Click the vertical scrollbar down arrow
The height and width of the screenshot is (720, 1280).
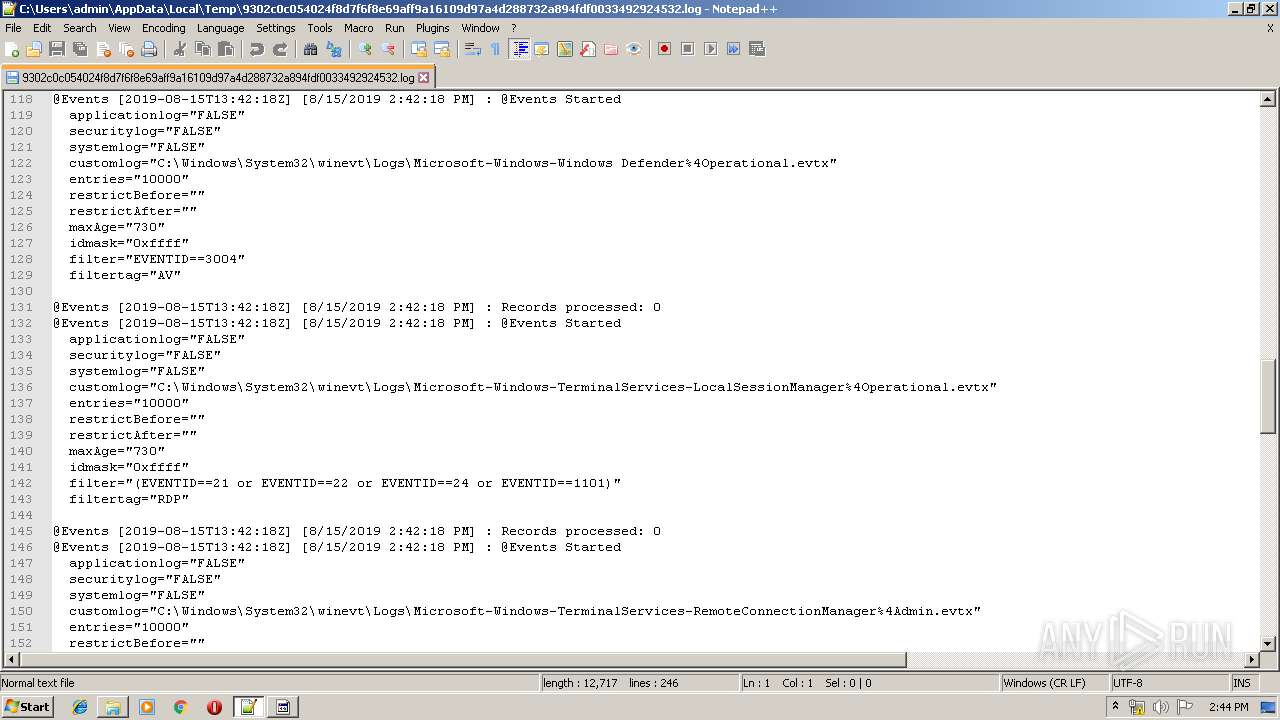[1268, 645]
